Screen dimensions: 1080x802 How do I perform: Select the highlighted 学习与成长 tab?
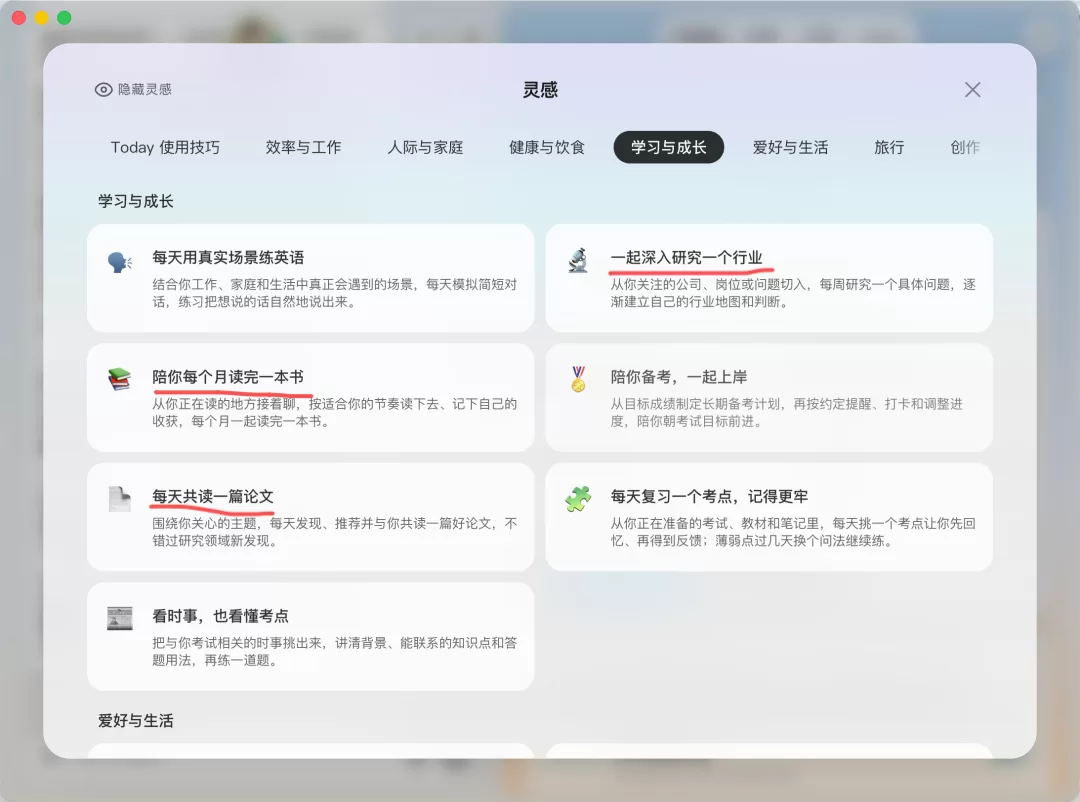click(669, 147)
